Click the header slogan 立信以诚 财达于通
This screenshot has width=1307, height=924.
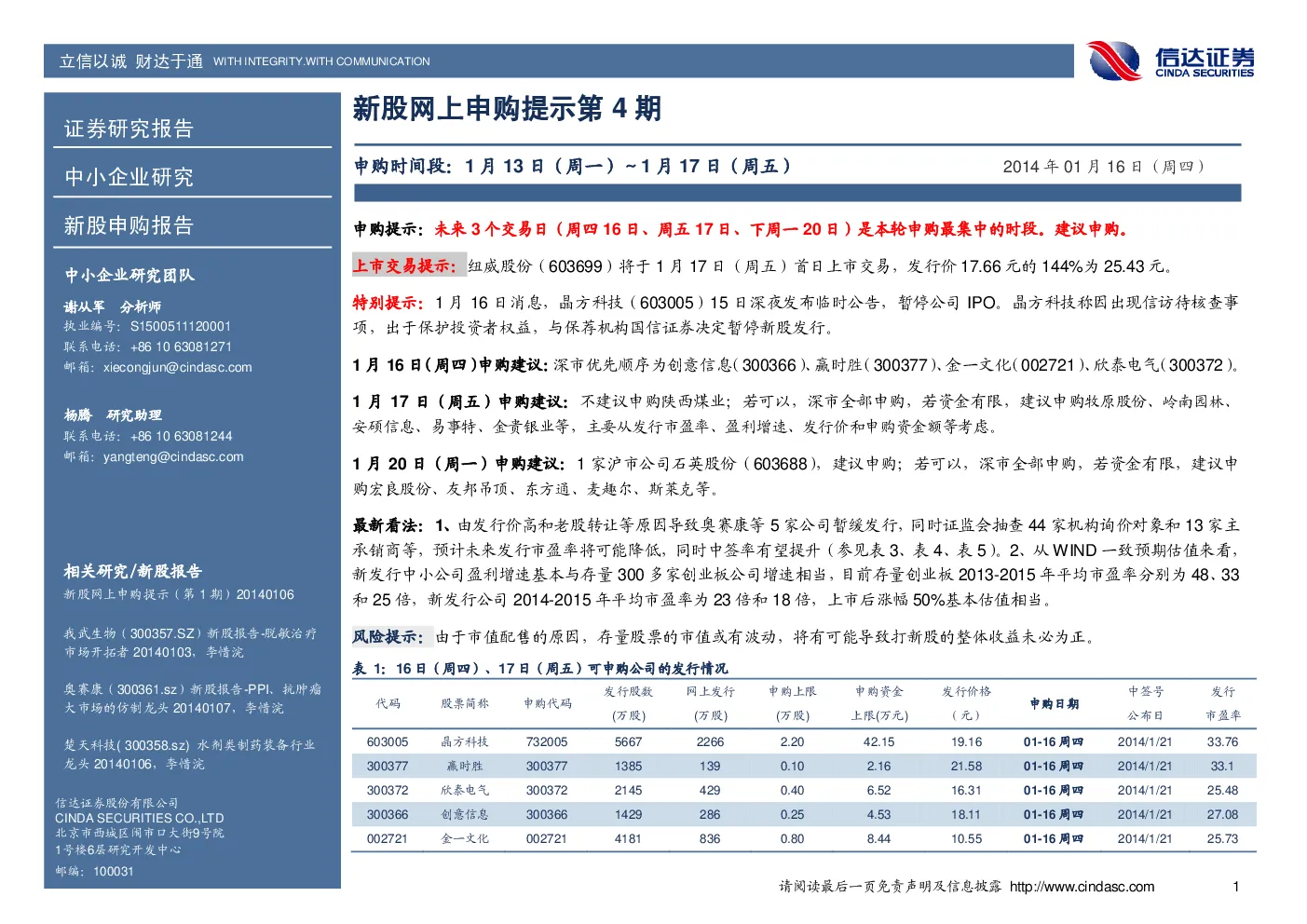pyautogui.click(x=130, y=61)
